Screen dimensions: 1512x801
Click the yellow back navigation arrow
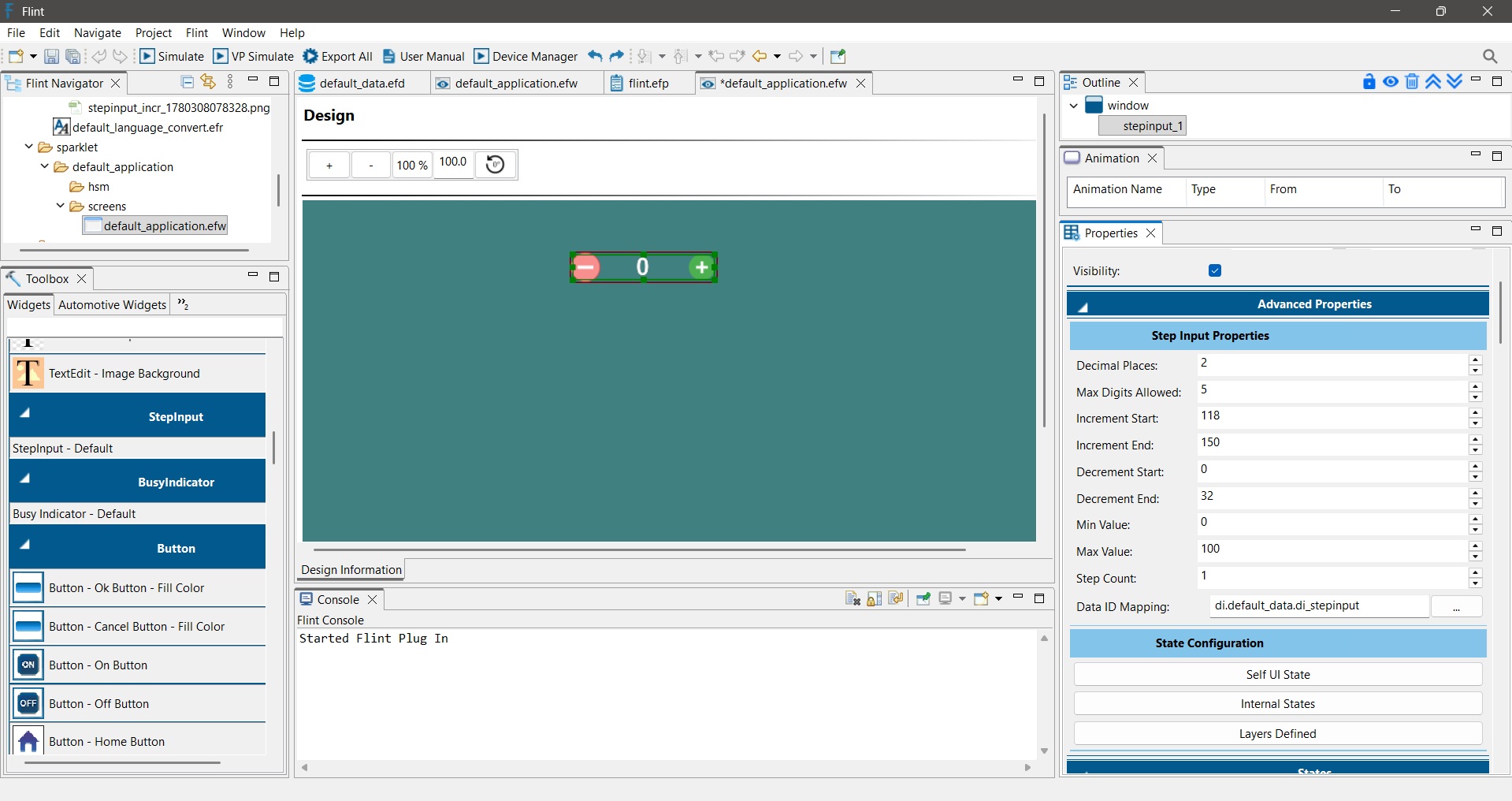(x=760, y=56)
